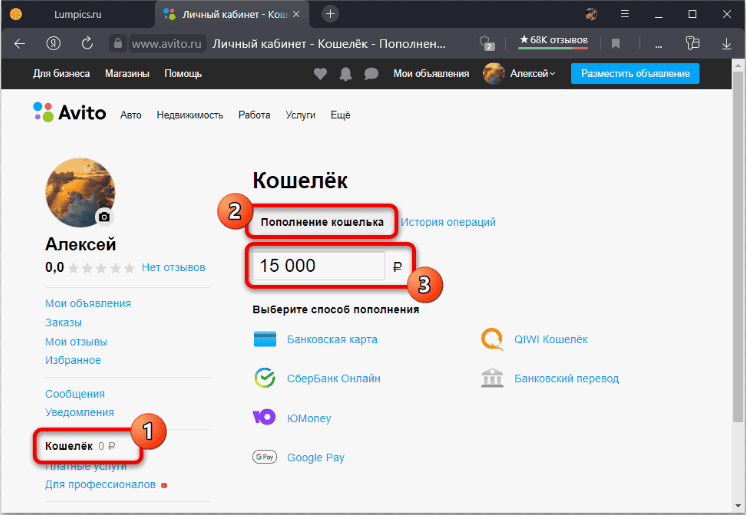This screenshot has width=746, height=515.
Task: Open the Авто category
Action: point(131,115)
